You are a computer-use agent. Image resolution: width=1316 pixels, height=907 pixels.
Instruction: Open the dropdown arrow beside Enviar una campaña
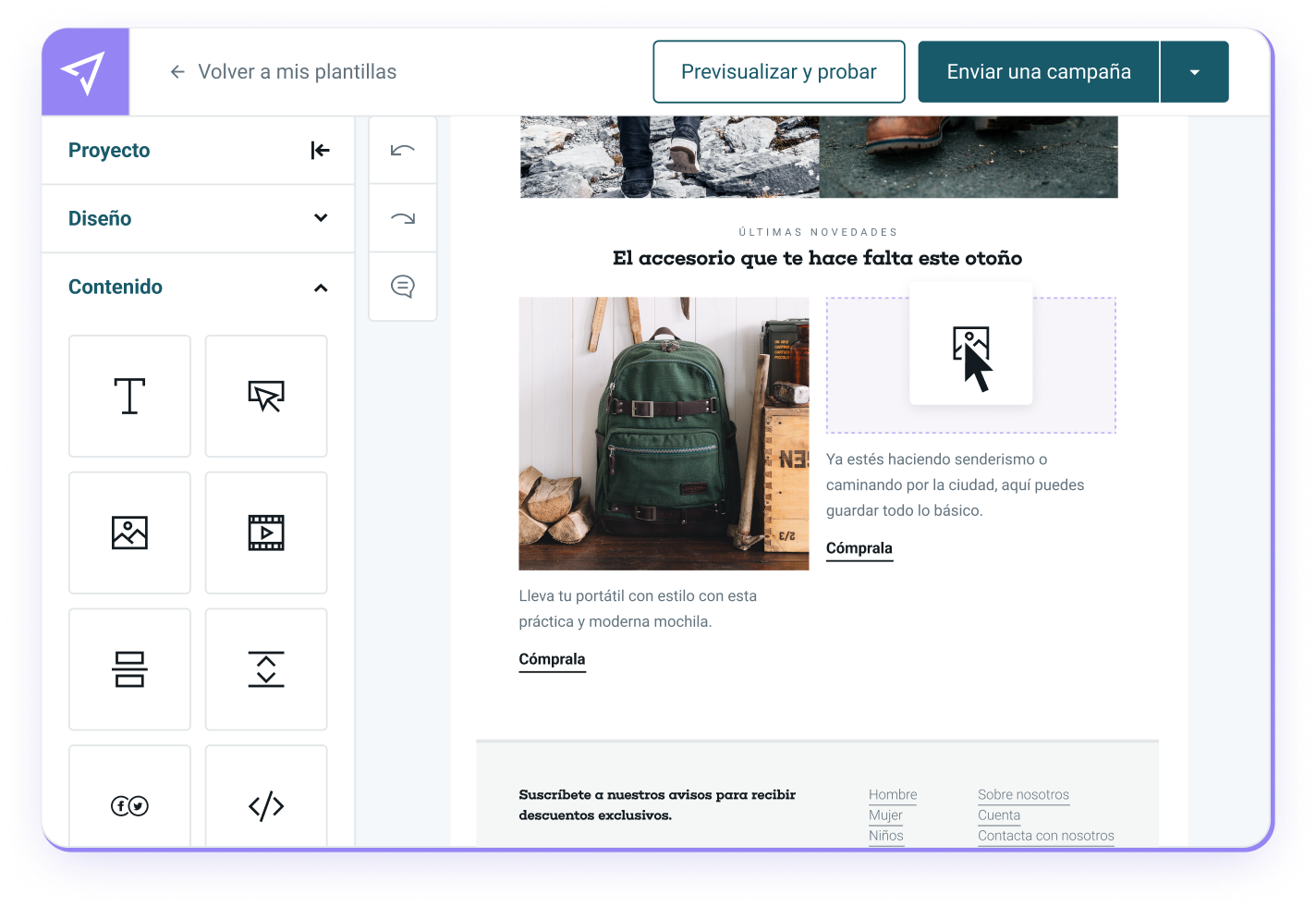coord(1195,72)
